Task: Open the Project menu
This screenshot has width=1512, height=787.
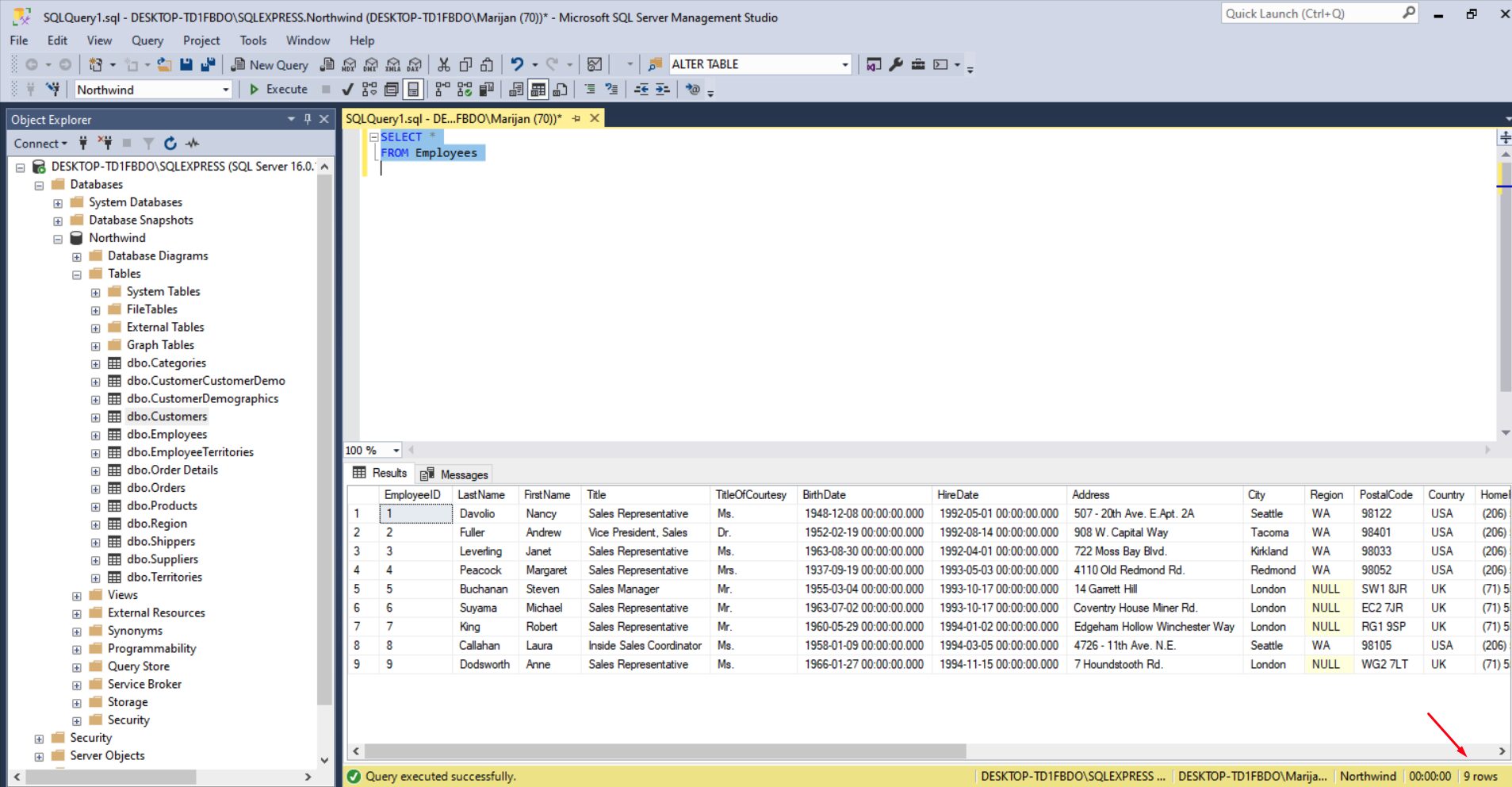Action: coord(201,40)
